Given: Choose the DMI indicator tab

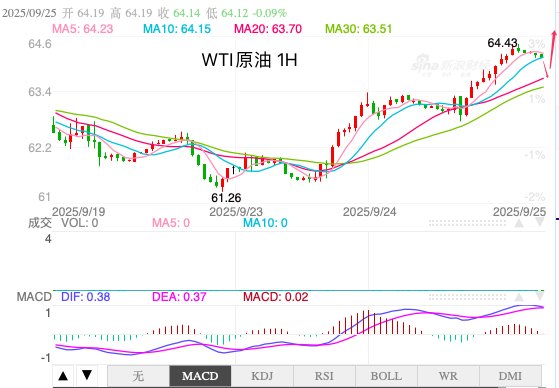Looking at the screenshot, I should tap(510, 376).
